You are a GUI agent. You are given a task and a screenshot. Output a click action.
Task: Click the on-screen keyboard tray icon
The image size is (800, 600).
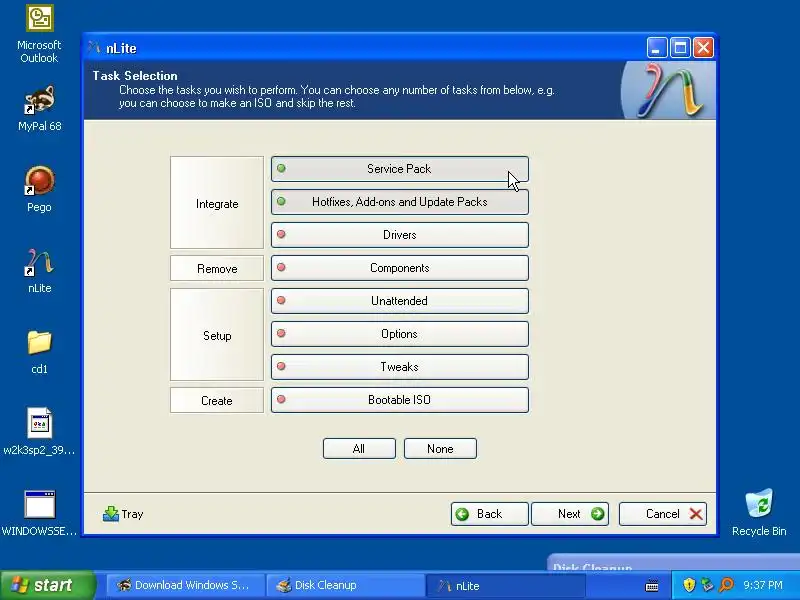(x=652, y=586)
